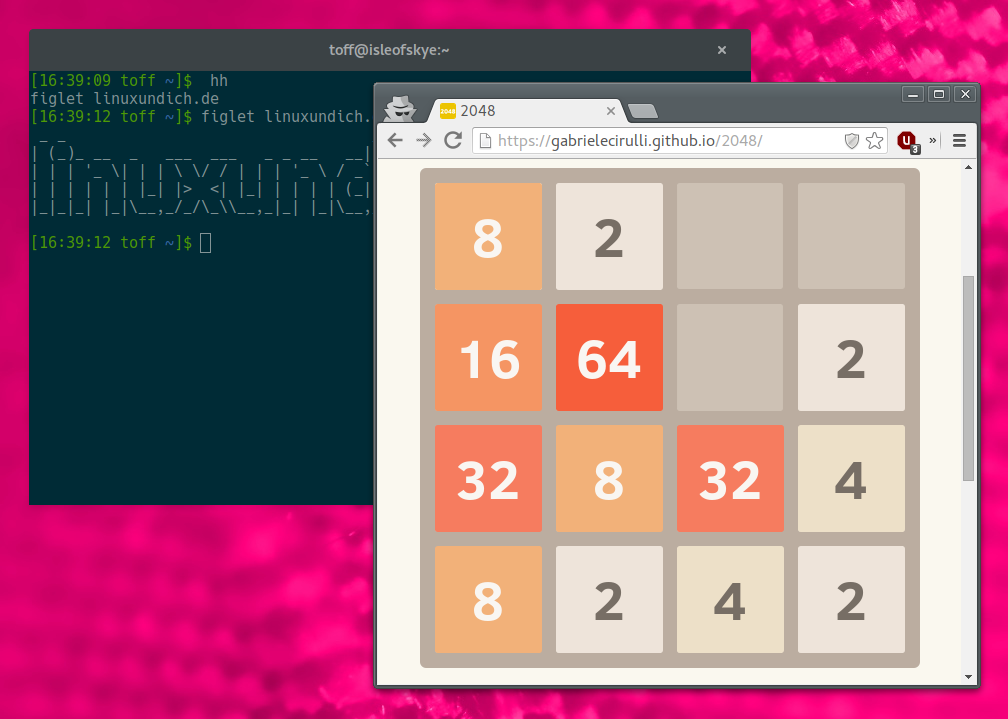This screenshot has height=719, width=1008.
Task: Click the forward navigation arrow
Action: tap(423, 140)
